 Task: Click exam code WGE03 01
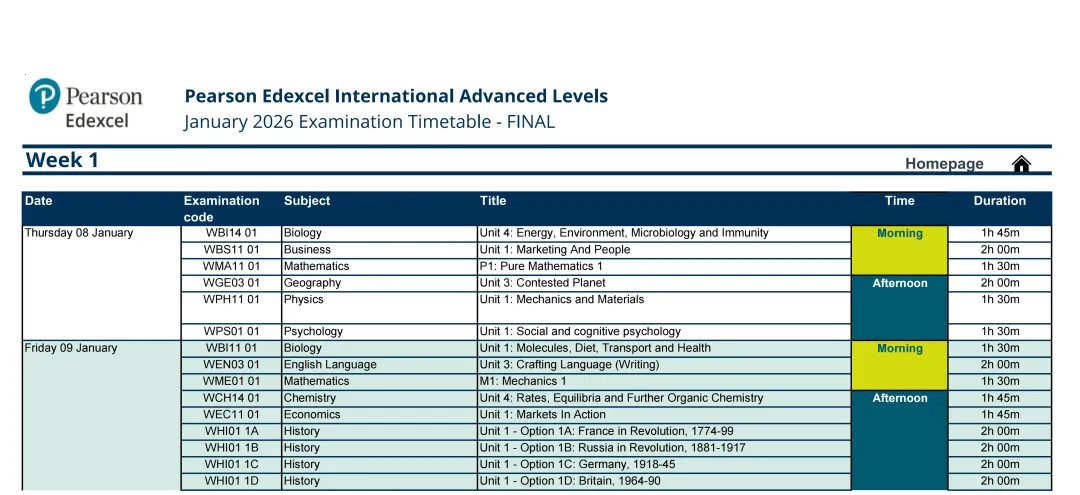pyautogui.click(x=231, y=283)
